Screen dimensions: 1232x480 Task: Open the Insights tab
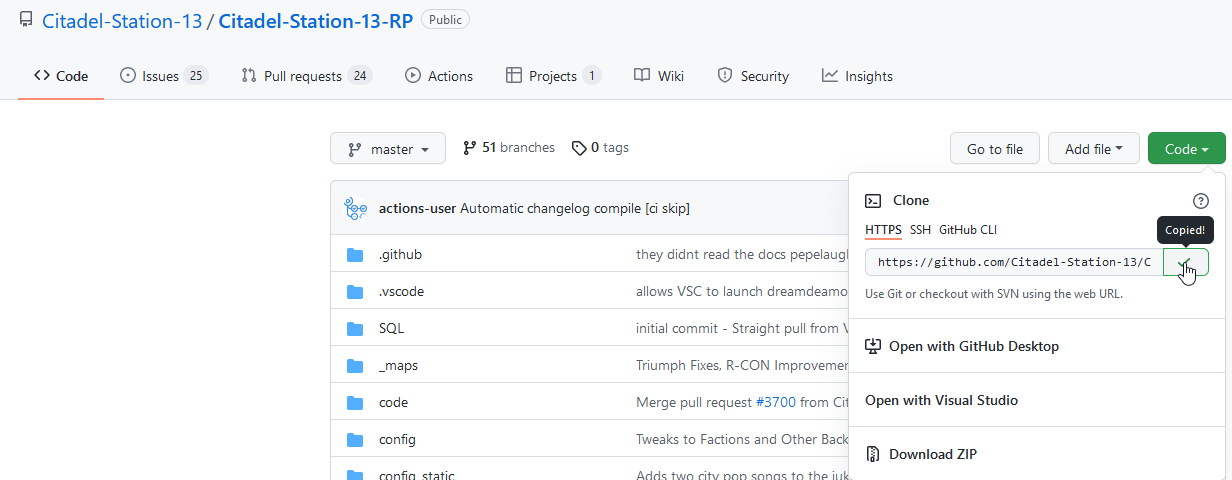(x=857, y=76)
